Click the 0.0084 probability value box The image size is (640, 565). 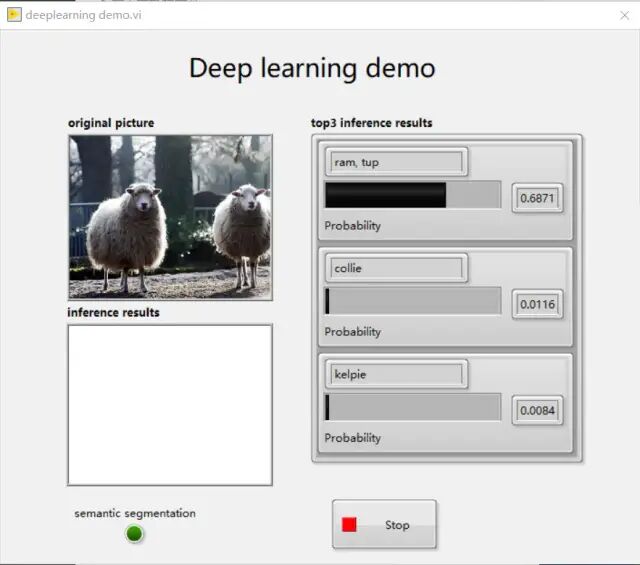[x=537, y=410]
